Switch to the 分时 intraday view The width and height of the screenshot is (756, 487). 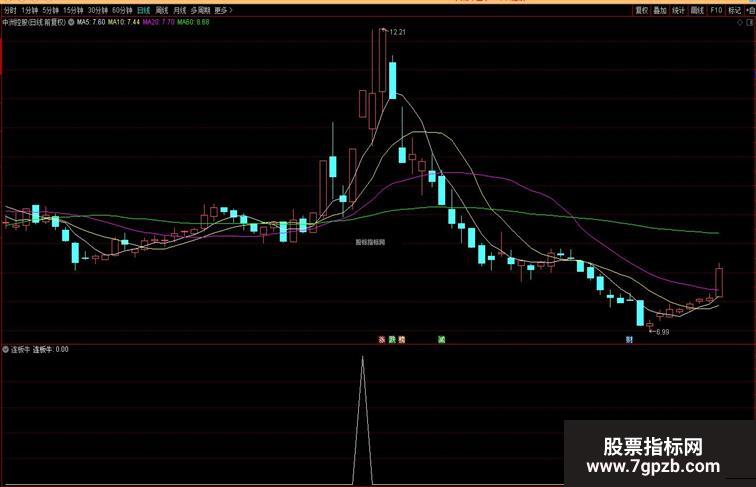pyautogui.click(x=10, y=10)
